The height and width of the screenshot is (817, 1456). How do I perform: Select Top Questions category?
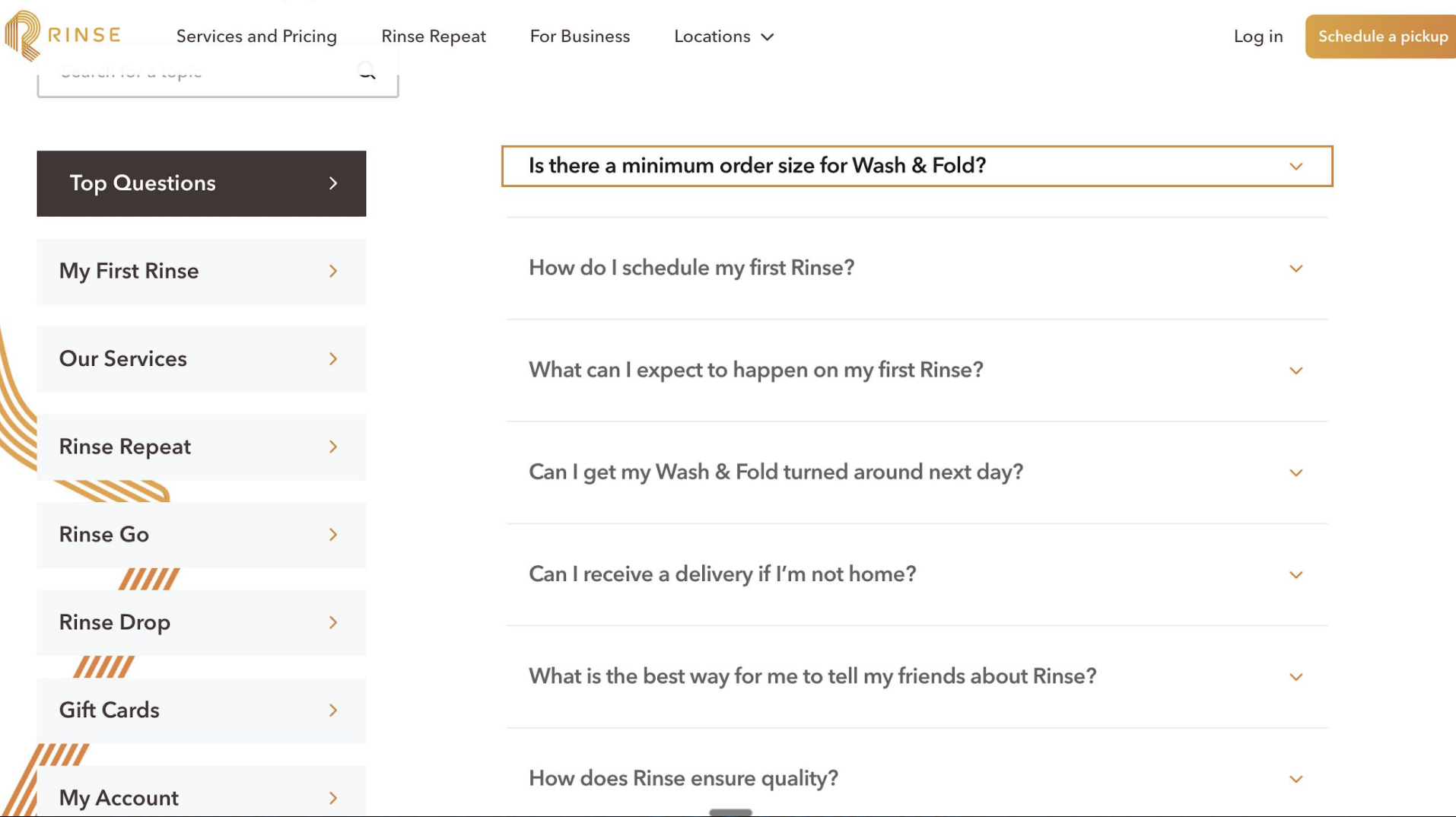[202, 183]
